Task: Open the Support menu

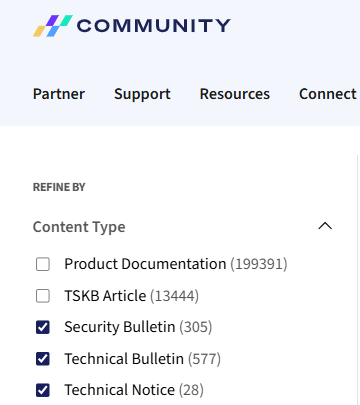Action: pos(142,94)
